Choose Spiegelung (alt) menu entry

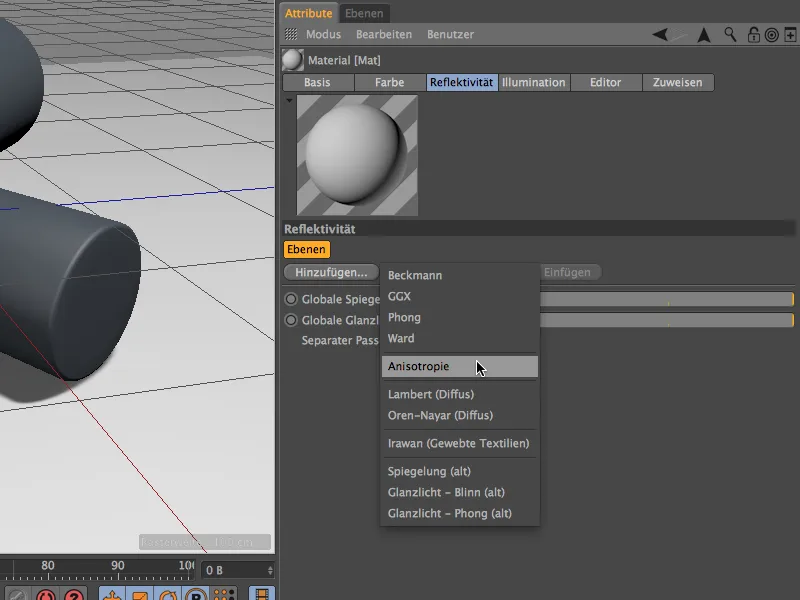point(460,471)
